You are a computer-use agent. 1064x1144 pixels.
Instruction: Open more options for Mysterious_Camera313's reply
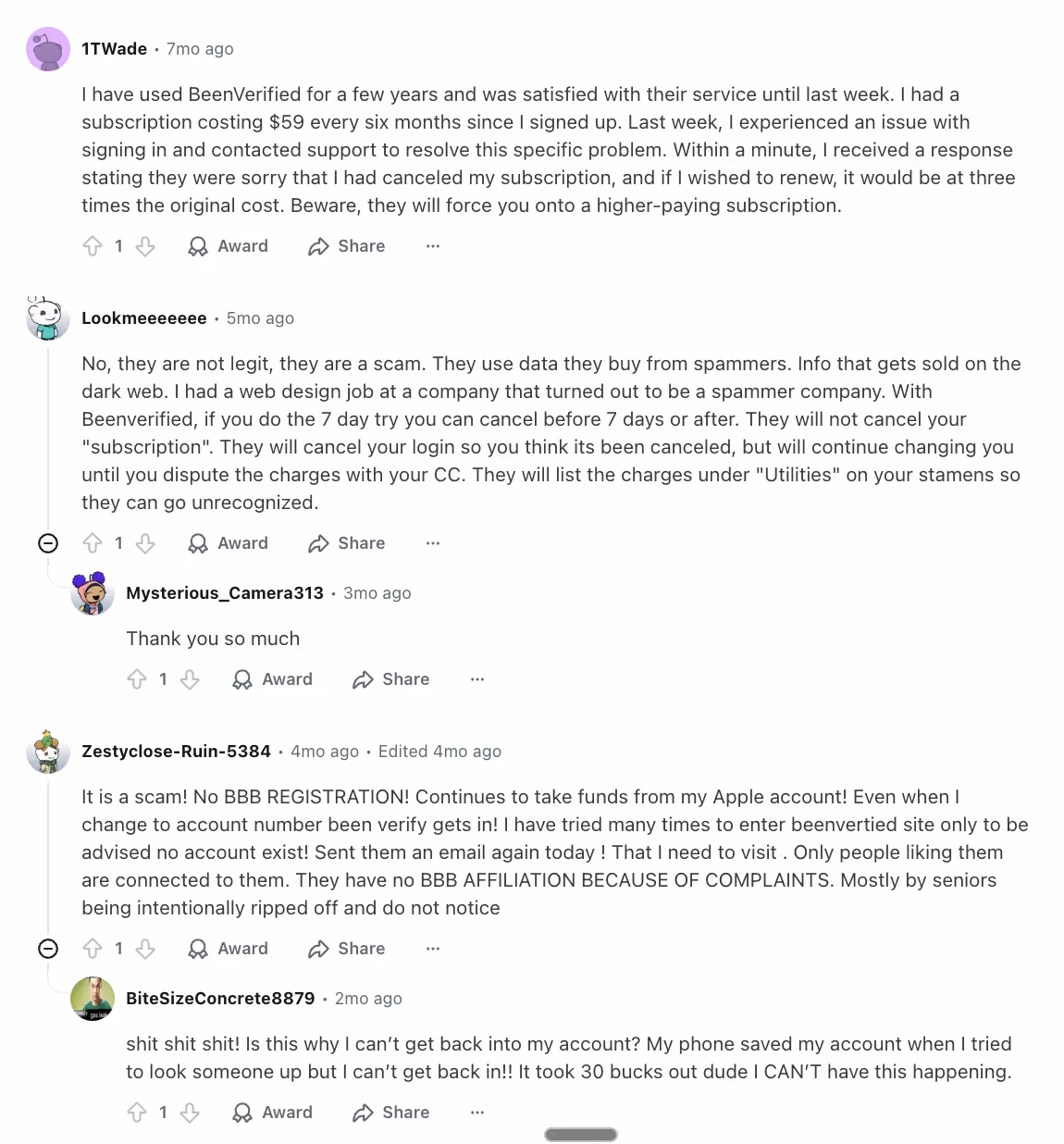(x=476, y=679)
